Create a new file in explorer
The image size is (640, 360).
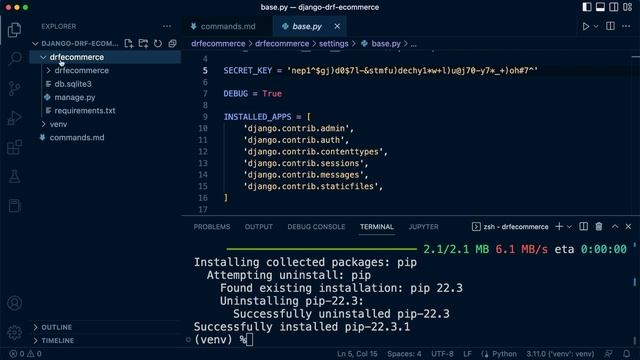pyautogui.click(x=129, y=43)
